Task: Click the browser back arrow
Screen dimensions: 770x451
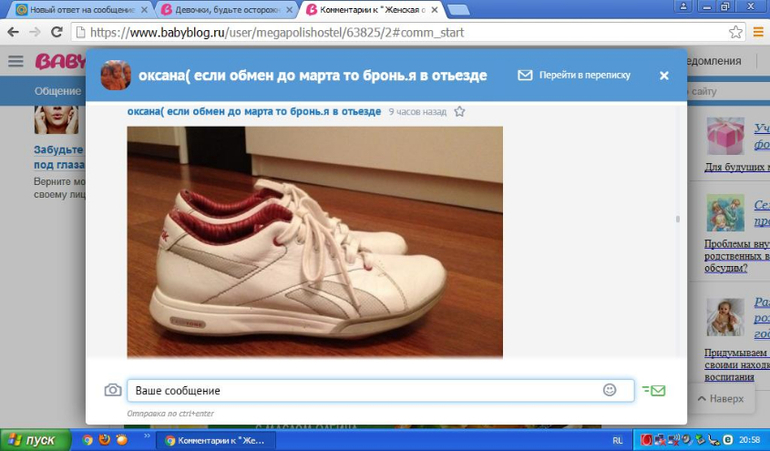Action: (x=13, y=32)
